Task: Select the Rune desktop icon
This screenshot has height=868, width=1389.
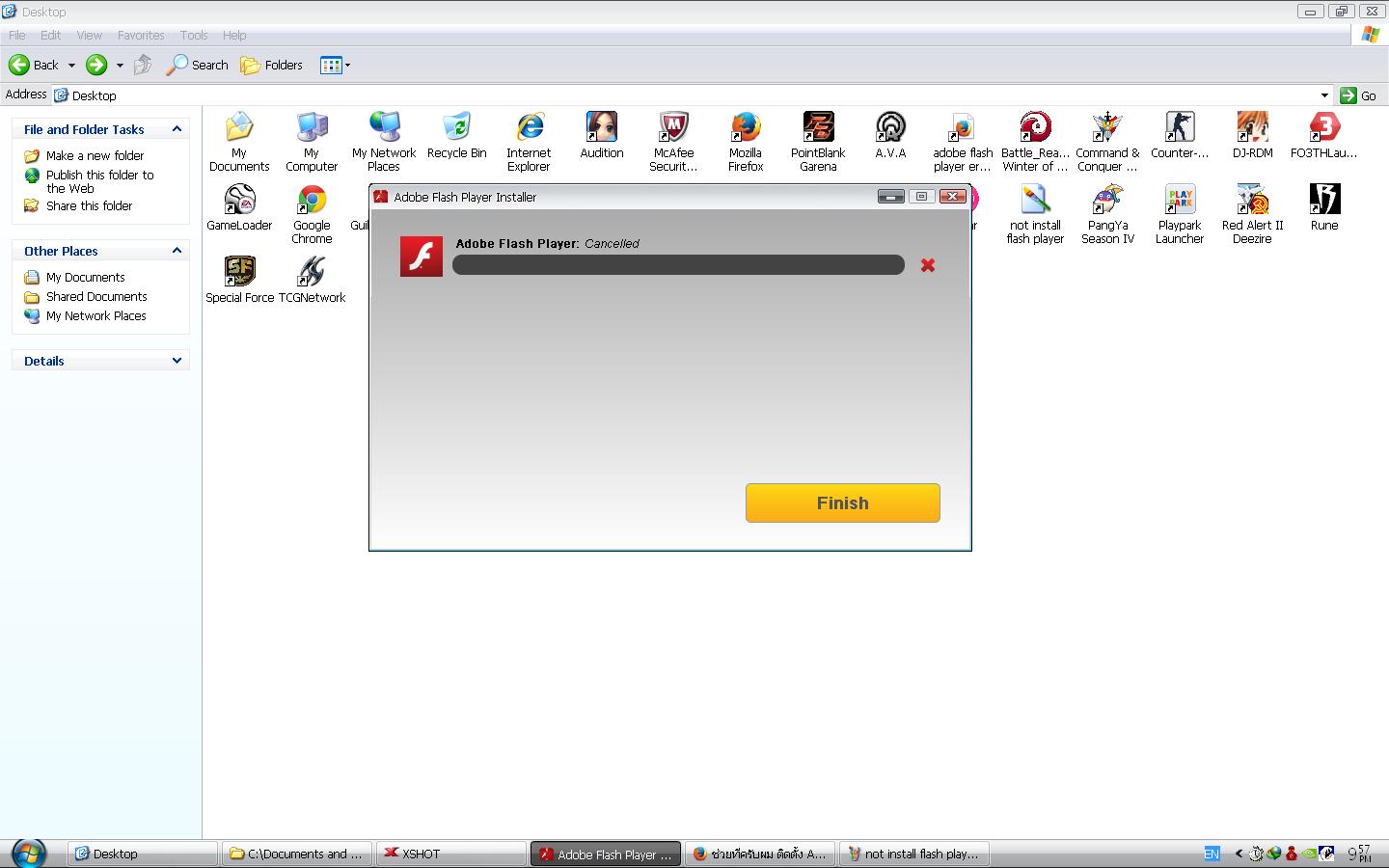Action: pyautogui.click(x=1324, y=208)
